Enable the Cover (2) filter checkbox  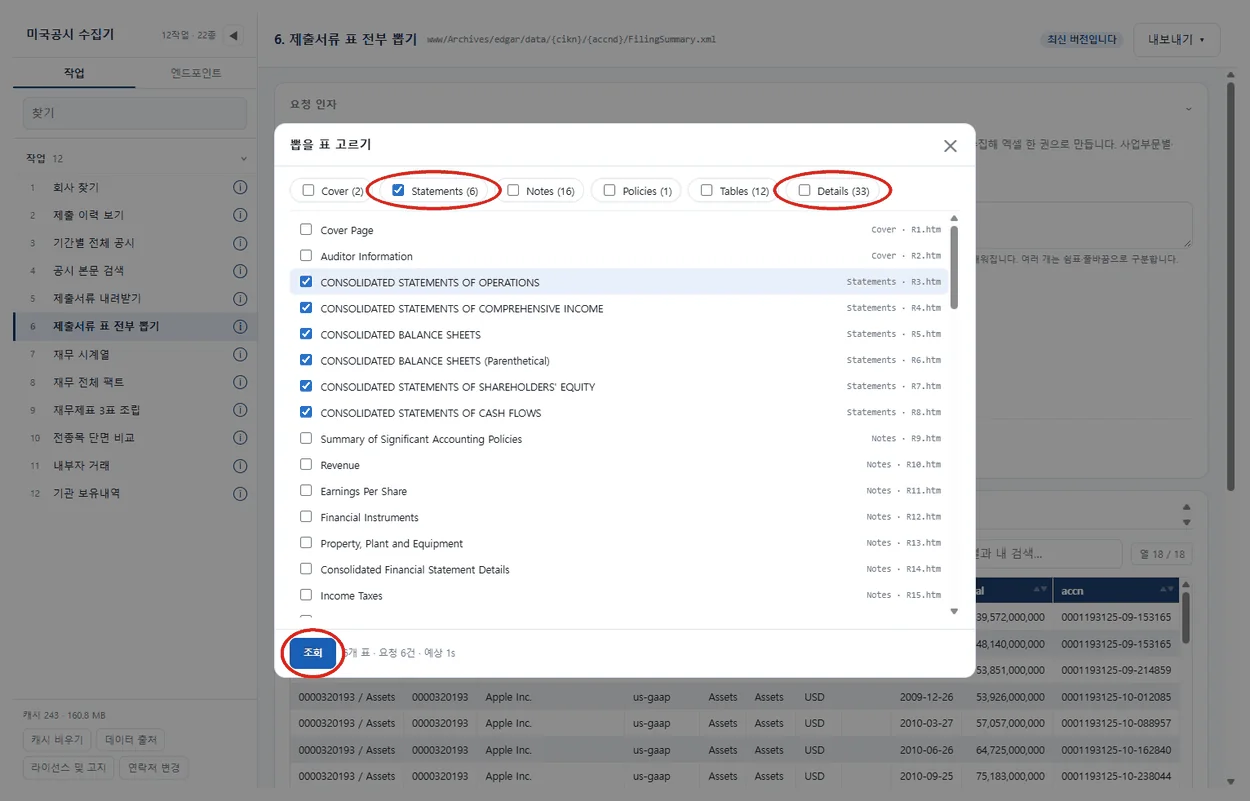[308, 191]
